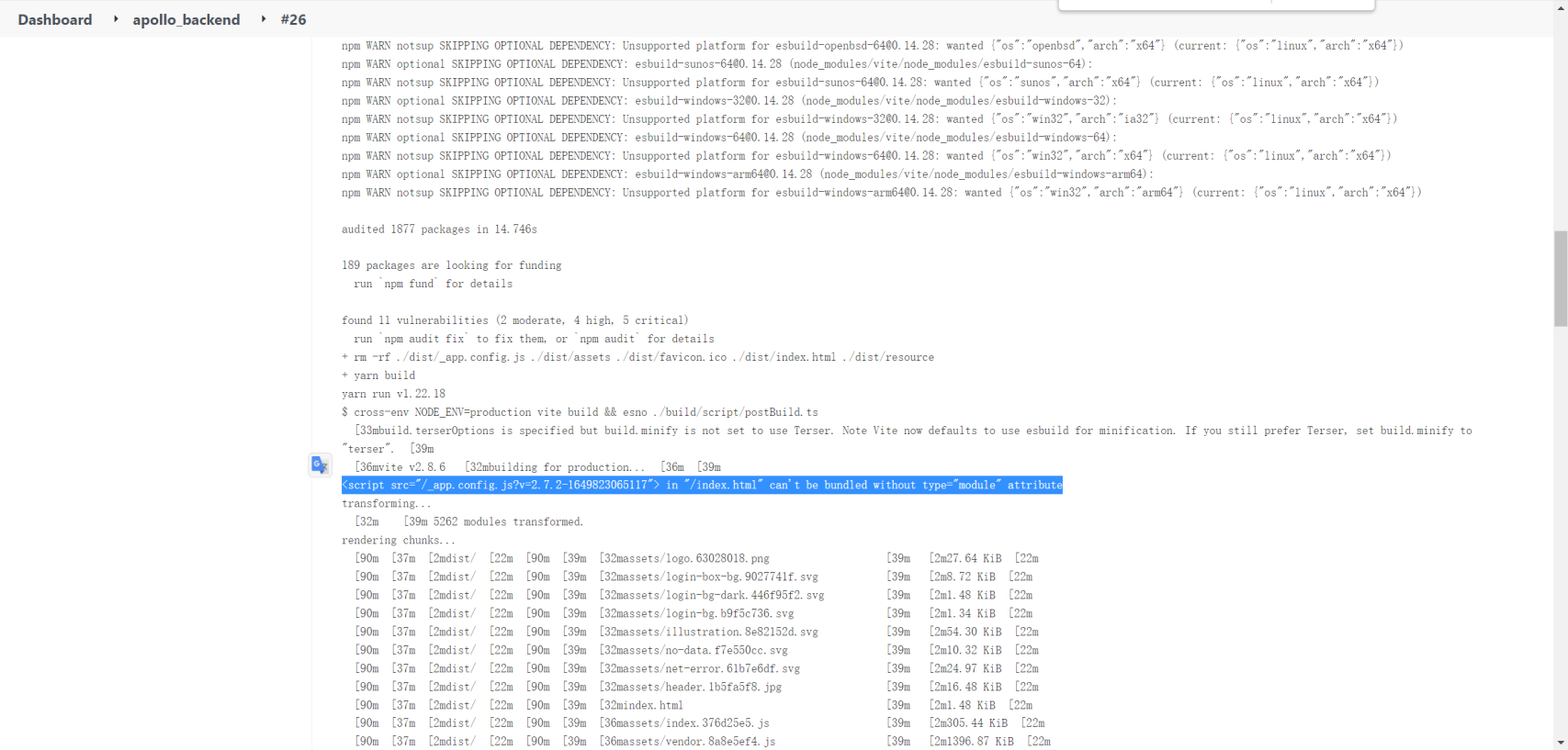This screenshot has height=750, width=1568.
Task: Click the 'rendering chunks...' log line
Action: pyautogui.click(x=399, y=540)
